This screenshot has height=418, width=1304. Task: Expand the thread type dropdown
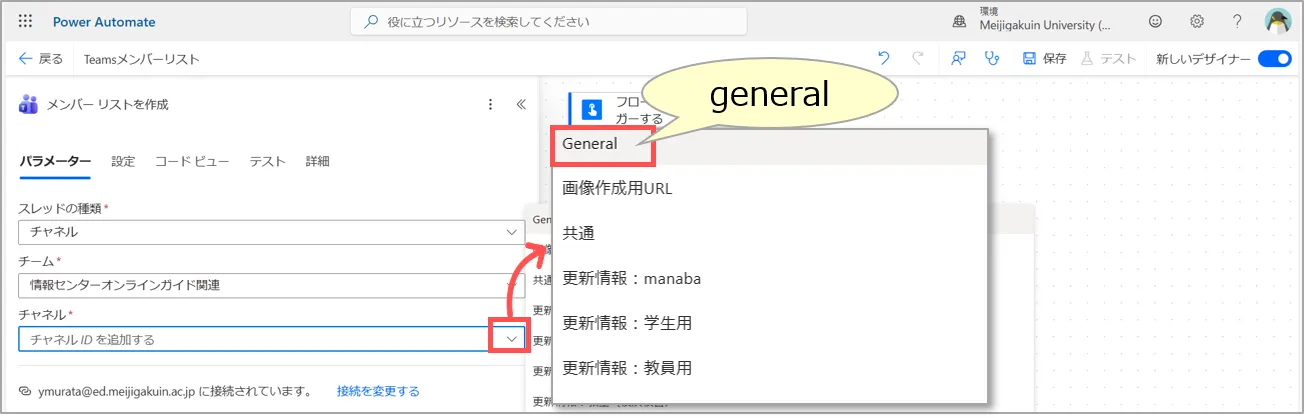coord(511,232)
